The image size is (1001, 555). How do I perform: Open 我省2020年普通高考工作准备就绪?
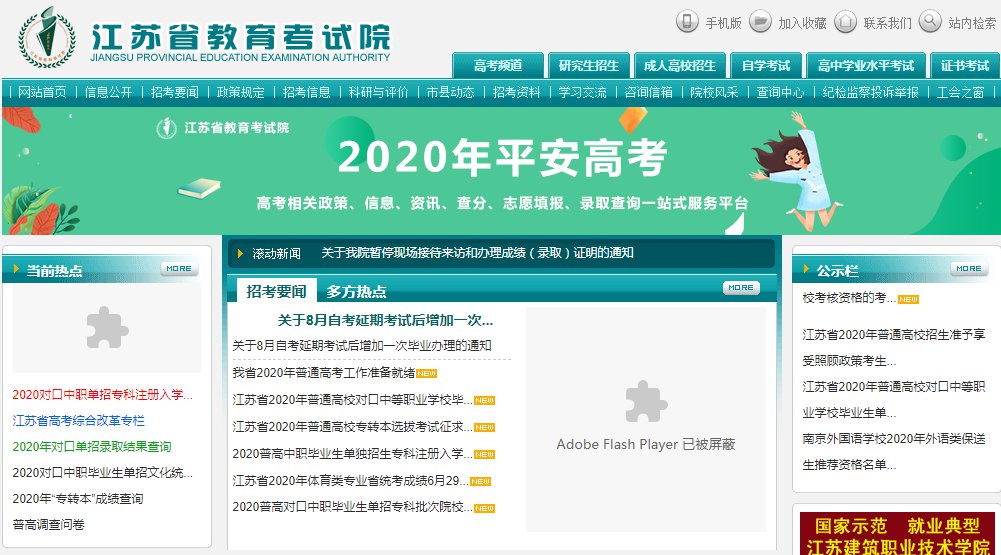tap(324, 372)
